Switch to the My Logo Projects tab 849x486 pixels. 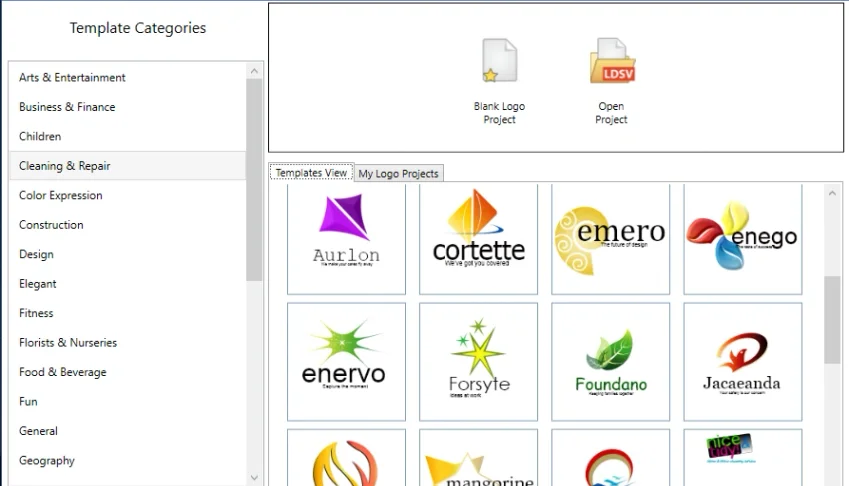coord(399,173)
